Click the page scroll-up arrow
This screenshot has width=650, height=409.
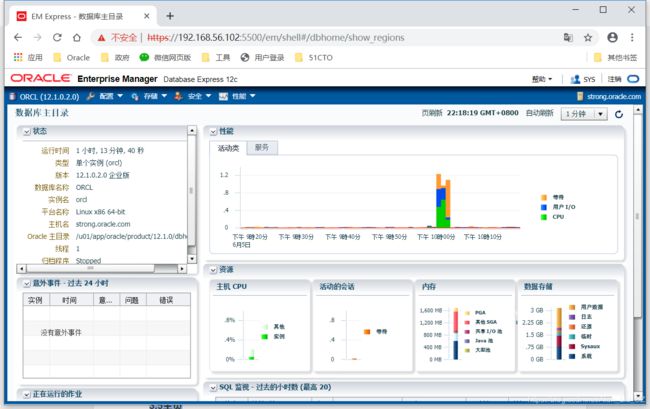(638, 111)
